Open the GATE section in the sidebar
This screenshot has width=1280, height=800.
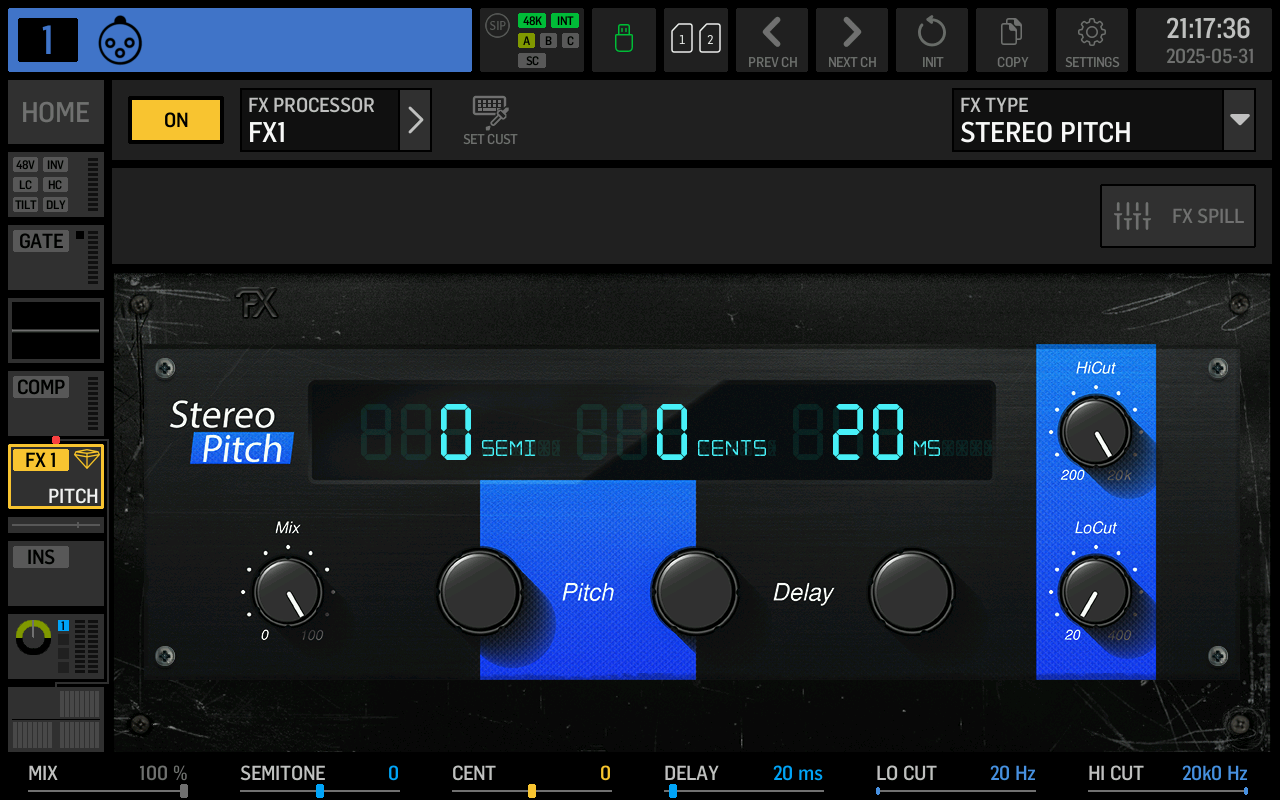point(55,256)
